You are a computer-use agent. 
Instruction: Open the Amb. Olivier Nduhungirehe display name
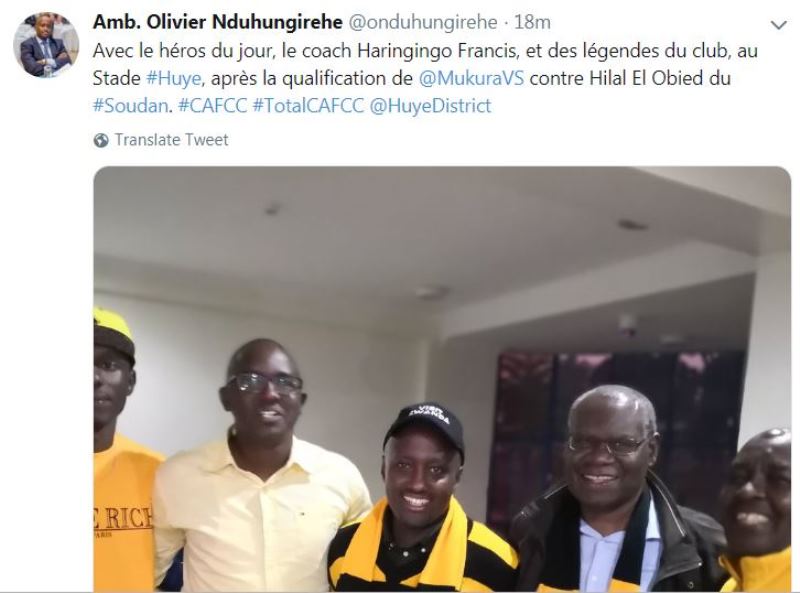click(x=218, y=22)
